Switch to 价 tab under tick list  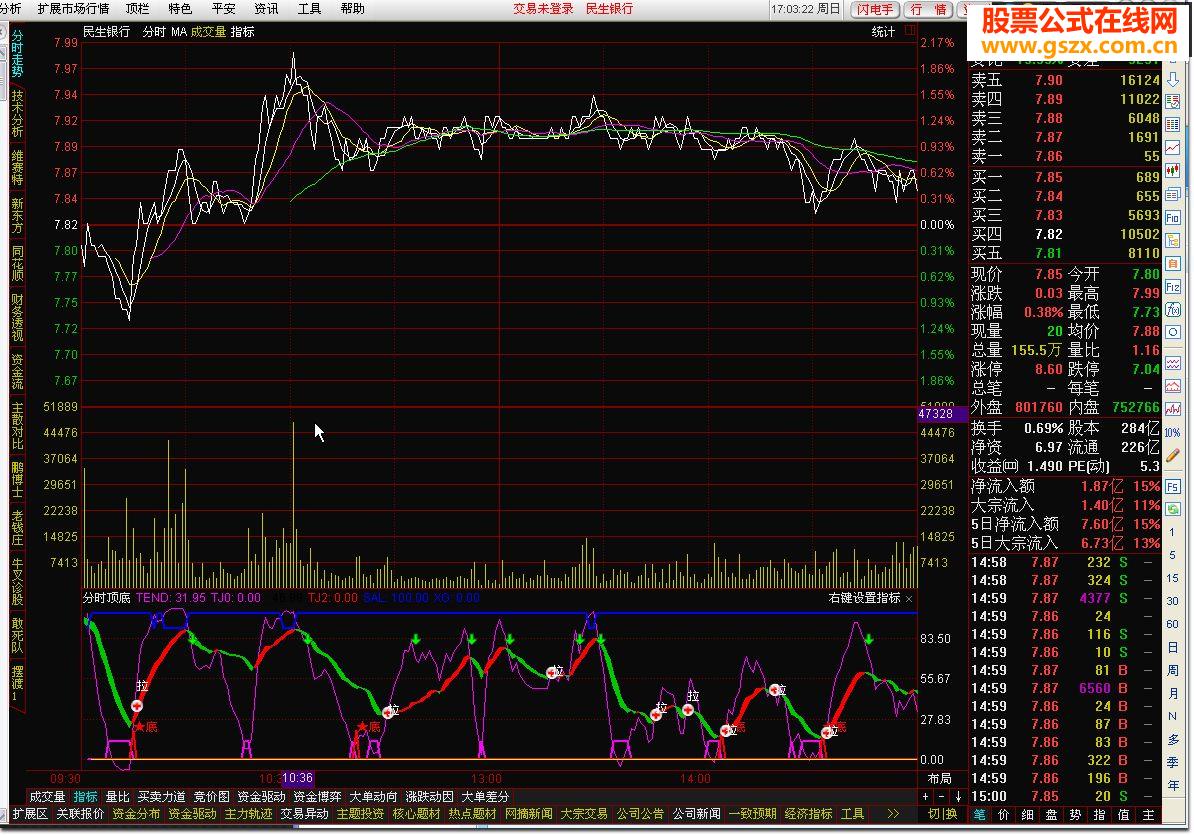1004,814
